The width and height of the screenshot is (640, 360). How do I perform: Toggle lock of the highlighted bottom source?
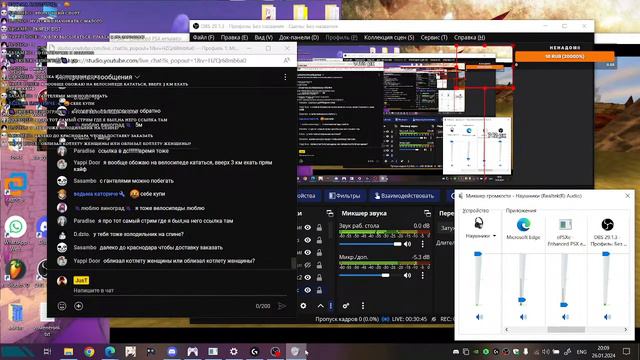319,290
